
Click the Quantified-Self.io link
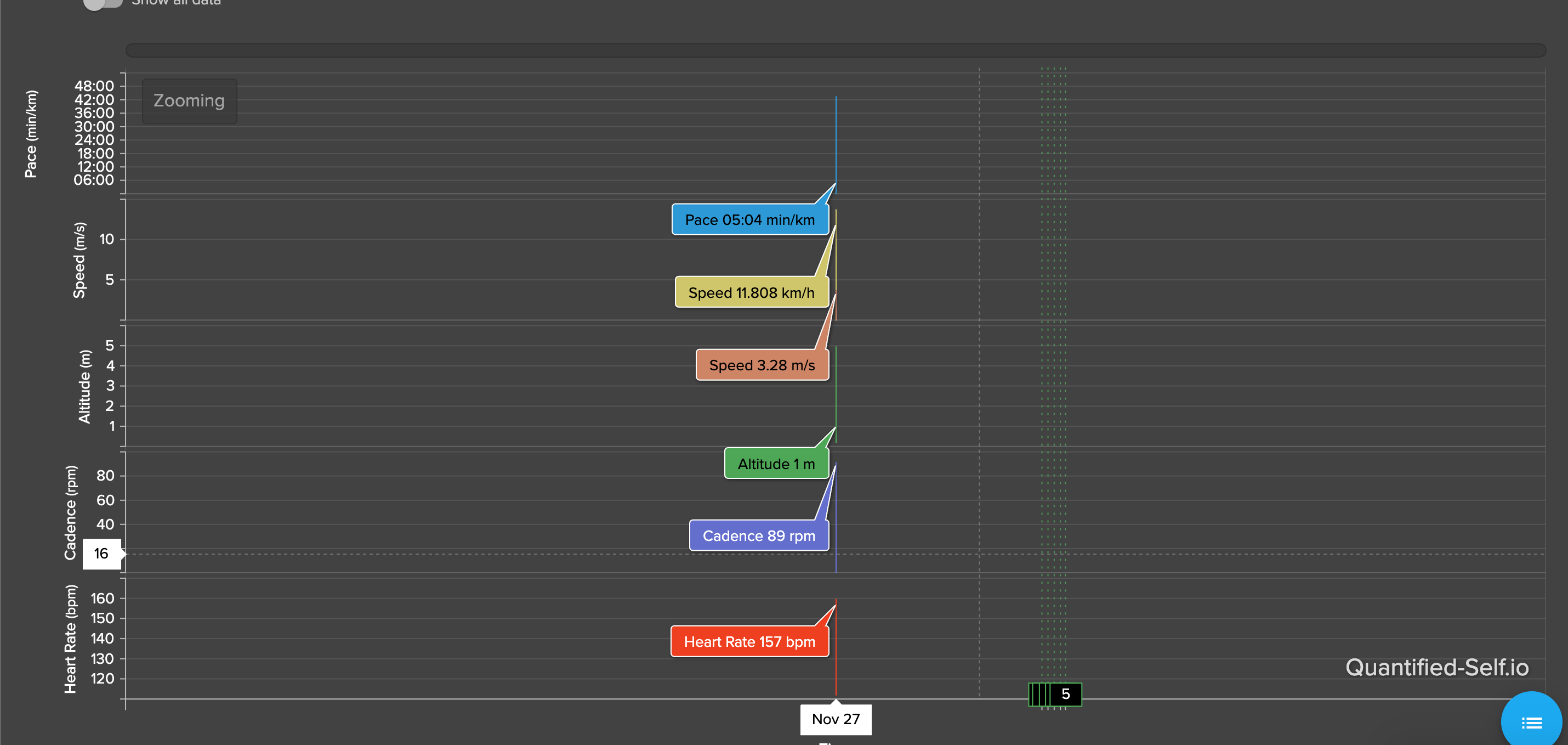click(x=1437, y=668)
